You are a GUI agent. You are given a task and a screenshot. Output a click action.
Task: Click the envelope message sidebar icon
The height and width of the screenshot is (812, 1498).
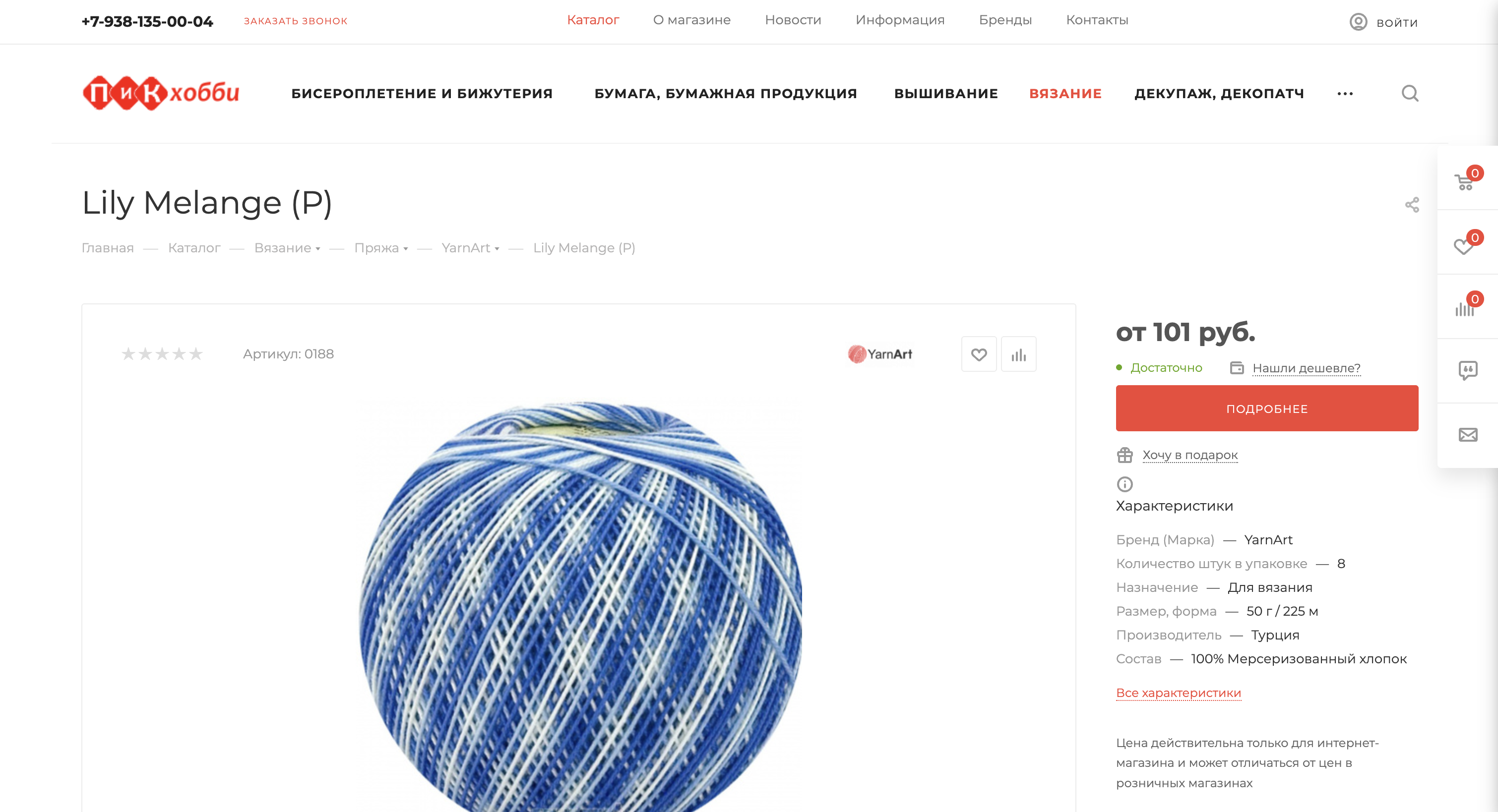pyautogui.click(x=1468, y=435)
